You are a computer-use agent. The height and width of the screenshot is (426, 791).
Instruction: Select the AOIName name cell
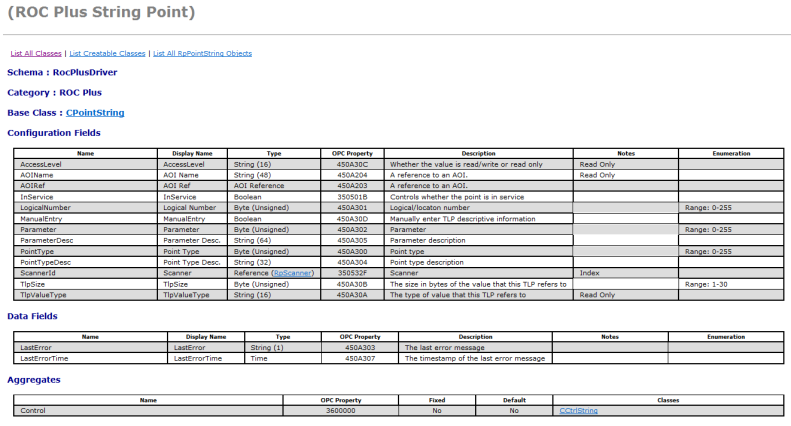[x=86, y=175]
